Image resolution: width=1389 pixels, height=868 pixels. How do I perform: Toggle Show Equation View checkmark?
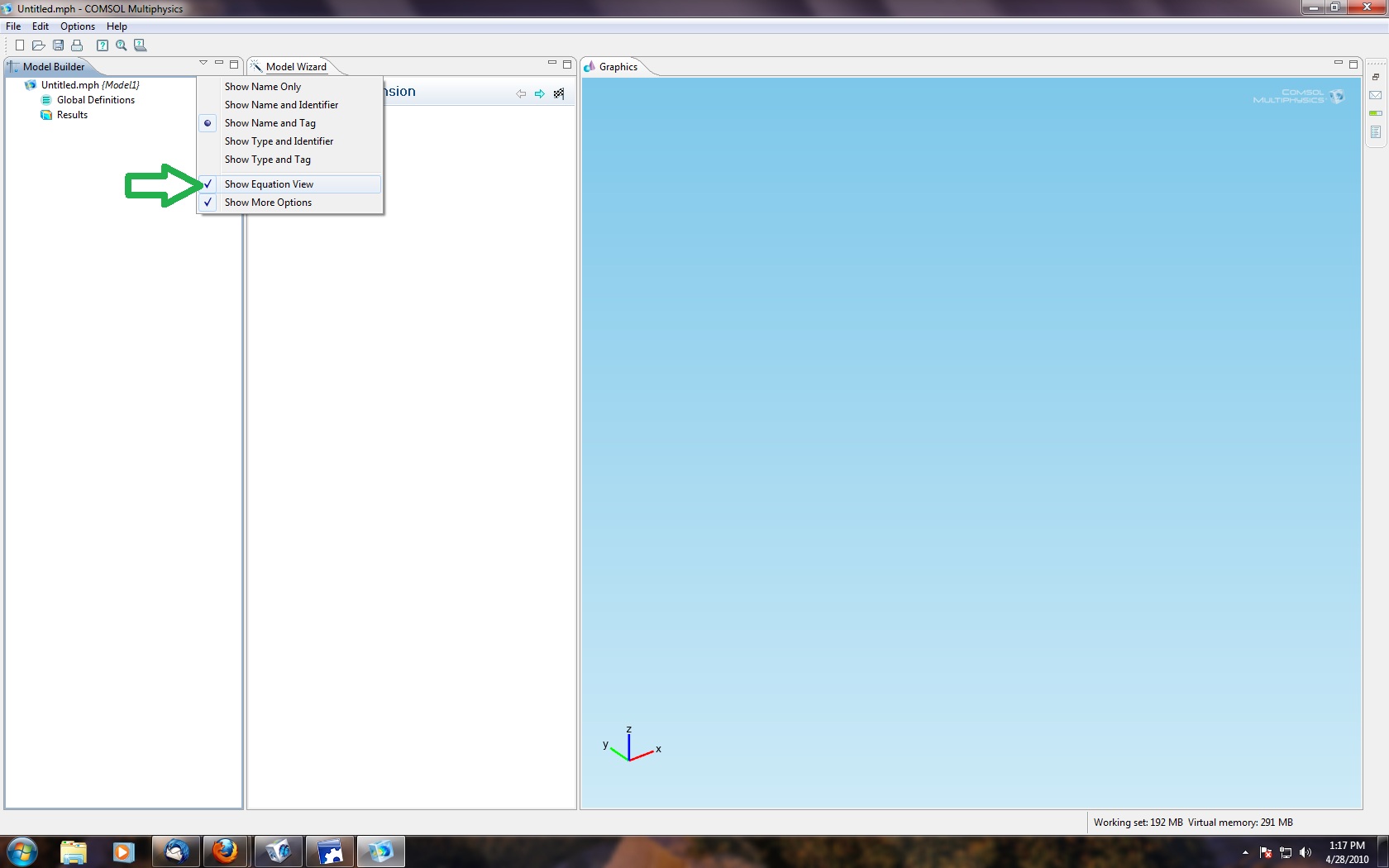[269, 184]
